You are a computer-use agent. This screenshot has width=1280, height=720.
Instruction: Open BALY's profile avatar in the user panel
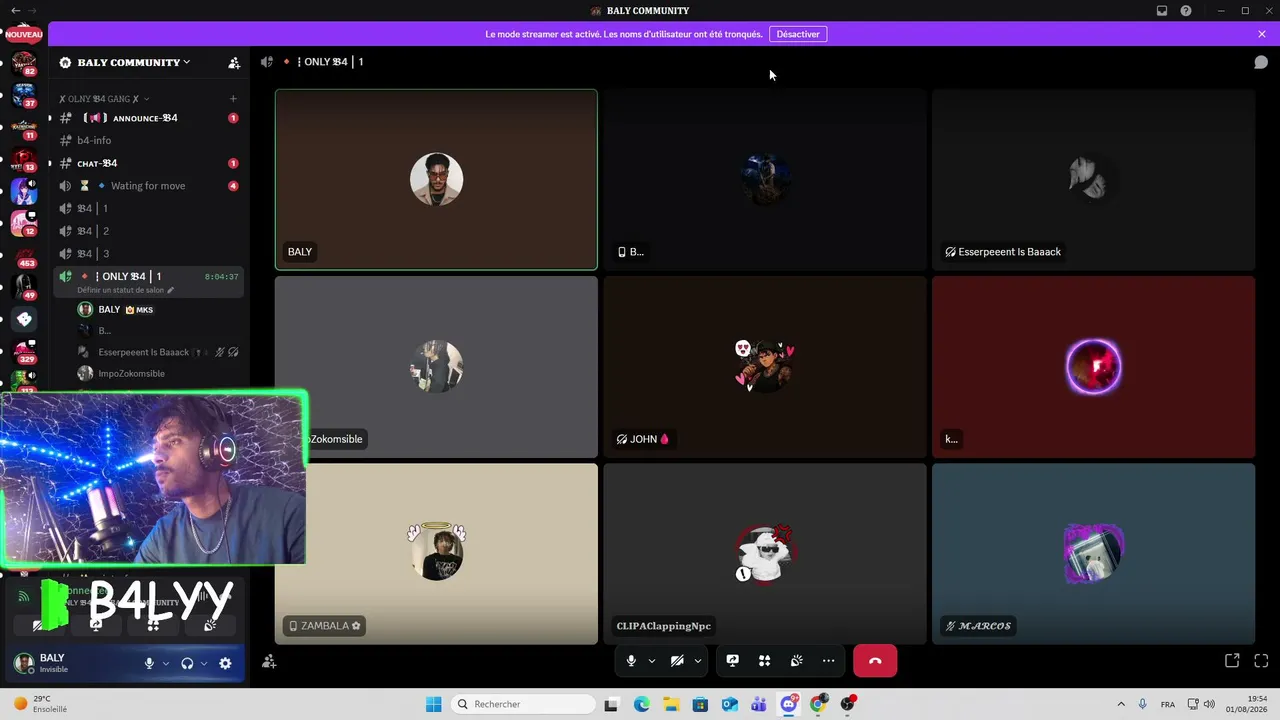(24, 663)
